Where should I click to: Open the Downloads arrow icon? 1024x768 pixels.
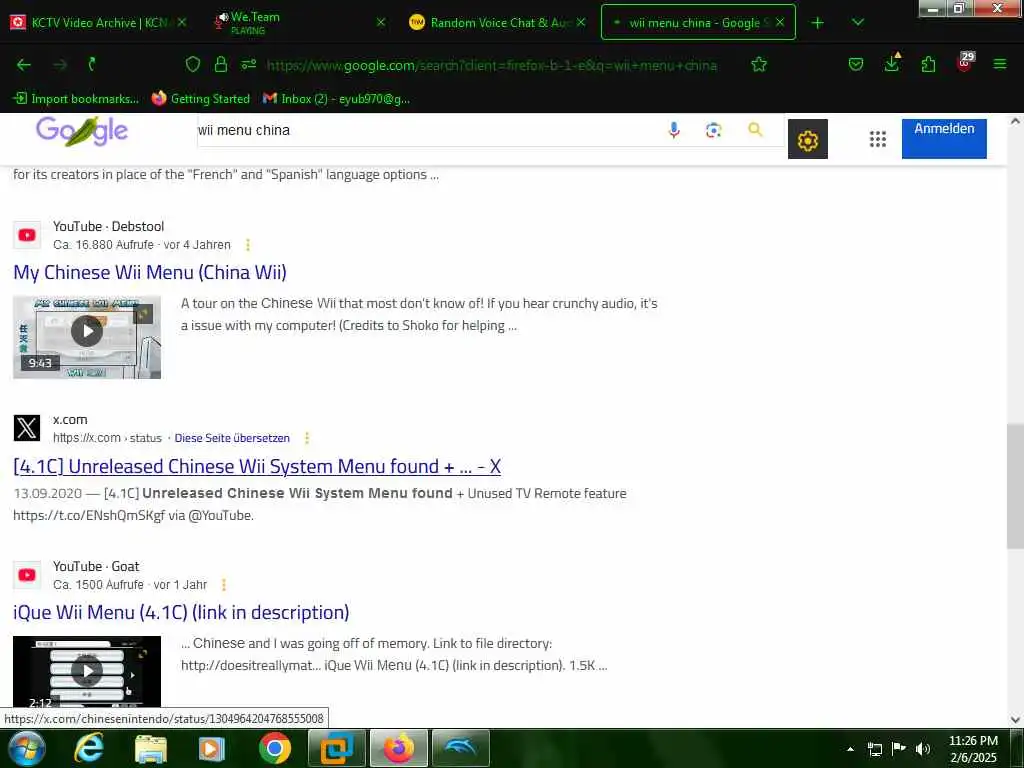coord(892,63)
